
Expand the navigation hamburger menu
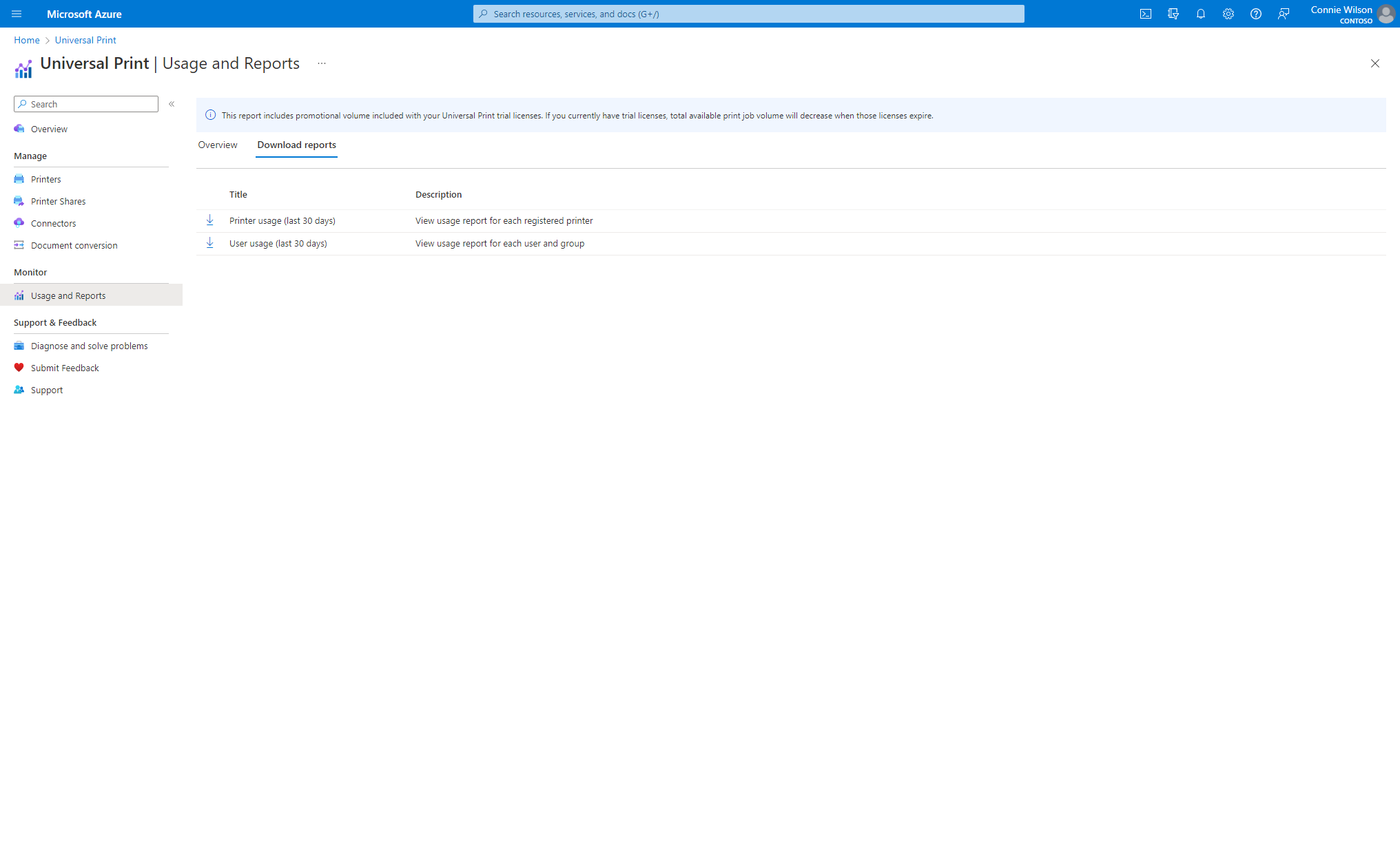(x=16, y=14)
